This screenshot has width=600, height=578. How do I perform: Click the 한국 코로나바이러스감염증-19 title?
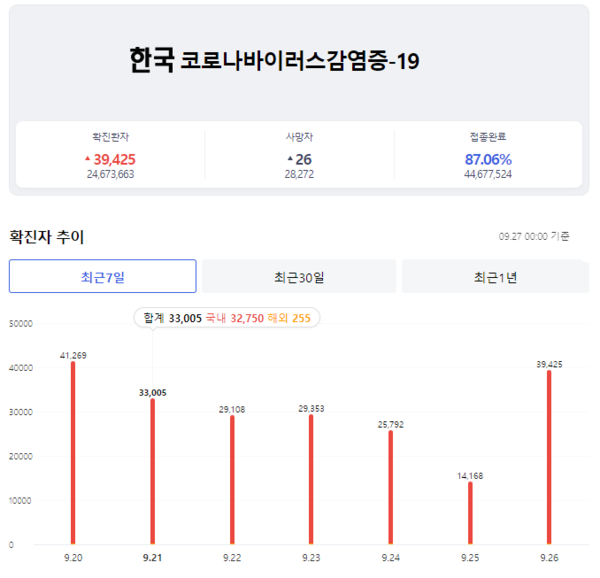pyautogui.click(x=274, y=60)
